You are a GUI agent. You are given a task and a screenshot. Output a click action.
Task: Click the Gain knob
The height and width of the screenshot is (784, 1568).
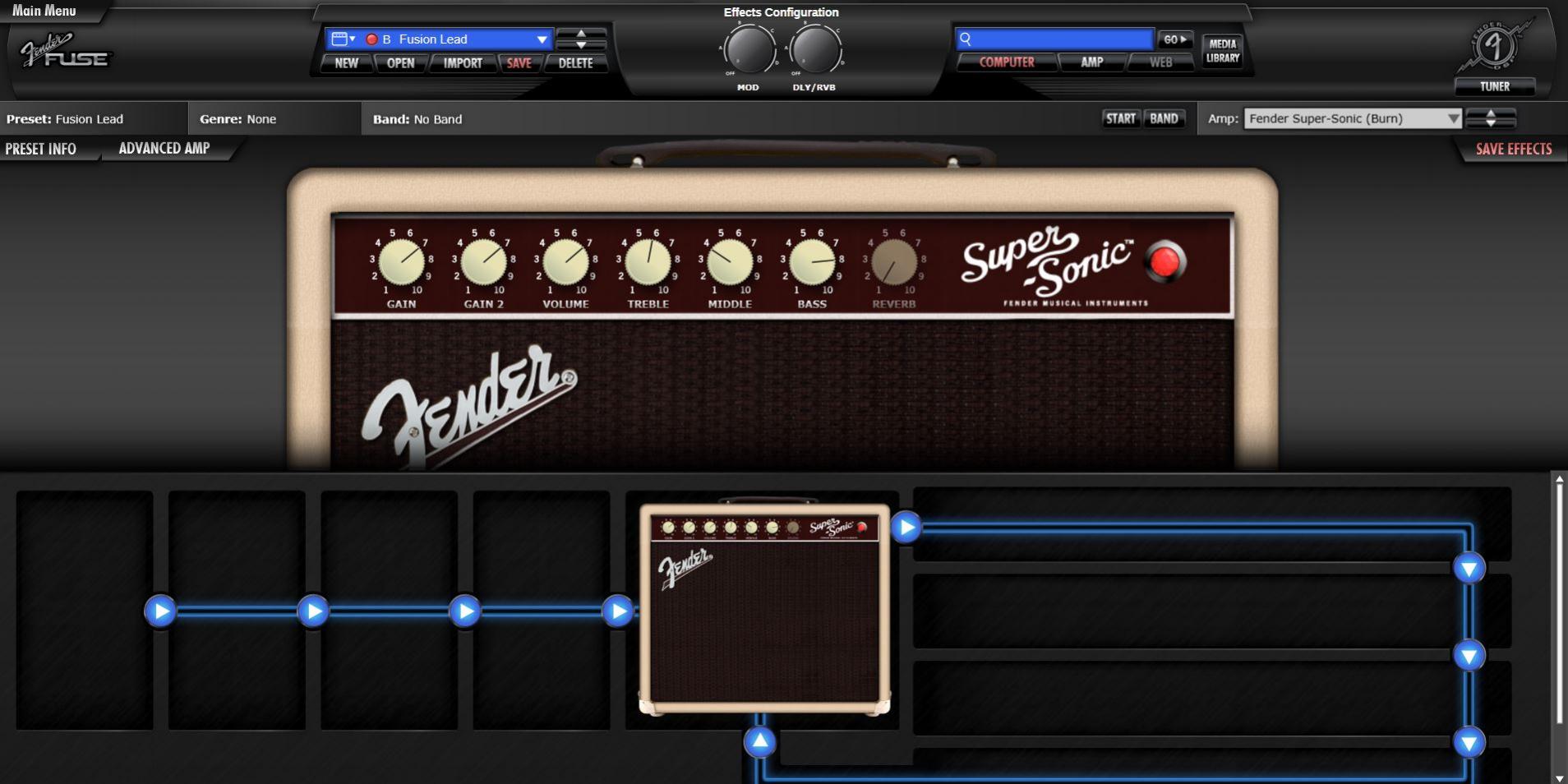pos(402,262)
